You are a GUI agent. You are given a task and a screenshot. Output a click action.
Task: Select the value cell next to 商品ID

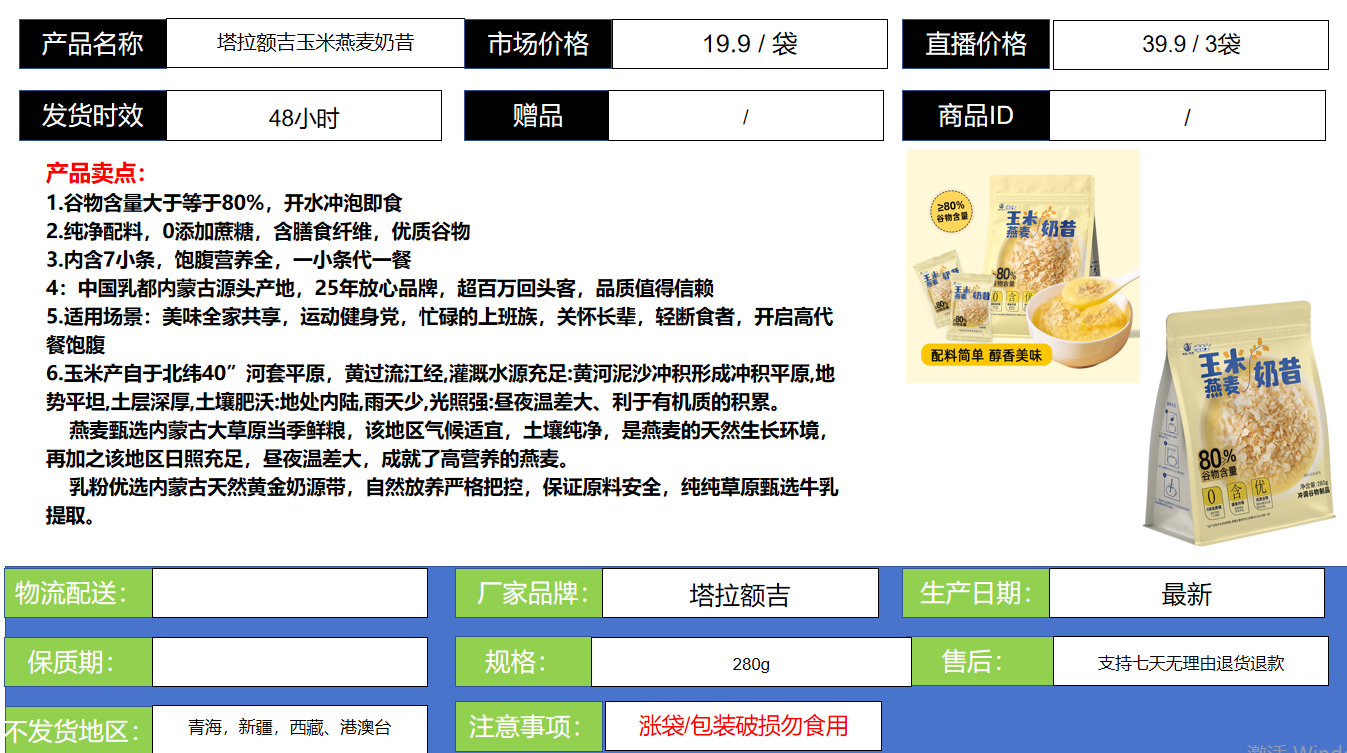[1187, 116]
